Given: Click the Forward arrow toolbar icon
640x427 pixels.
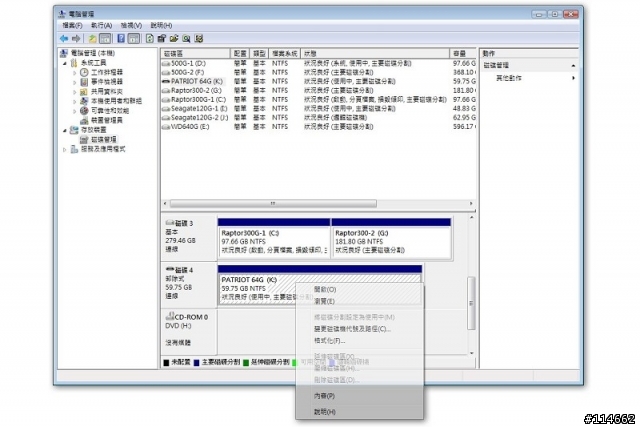Looking at the screenshot, I should click(x=76, y=38).
